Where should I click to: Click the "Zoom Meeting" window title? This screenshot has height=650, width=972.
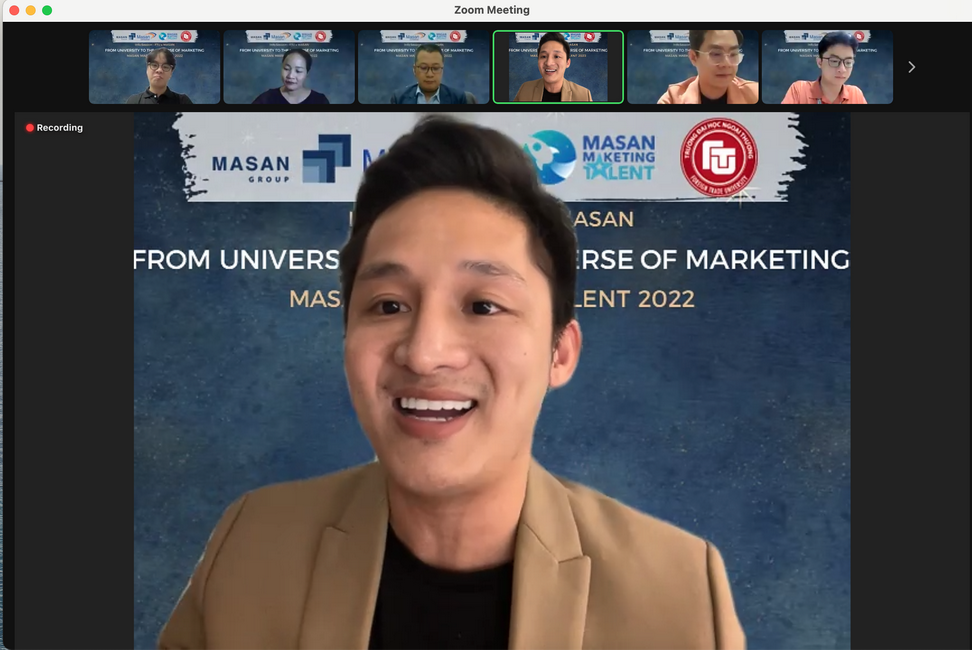[492, 10]
